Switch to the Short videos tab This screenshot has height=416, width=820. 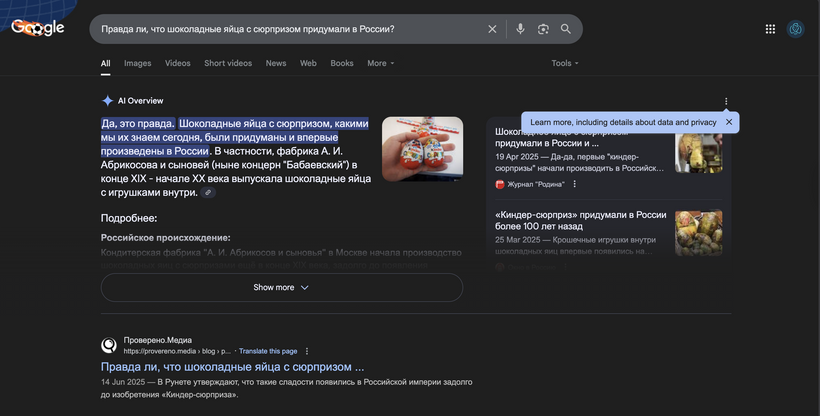tap(228, 63)
